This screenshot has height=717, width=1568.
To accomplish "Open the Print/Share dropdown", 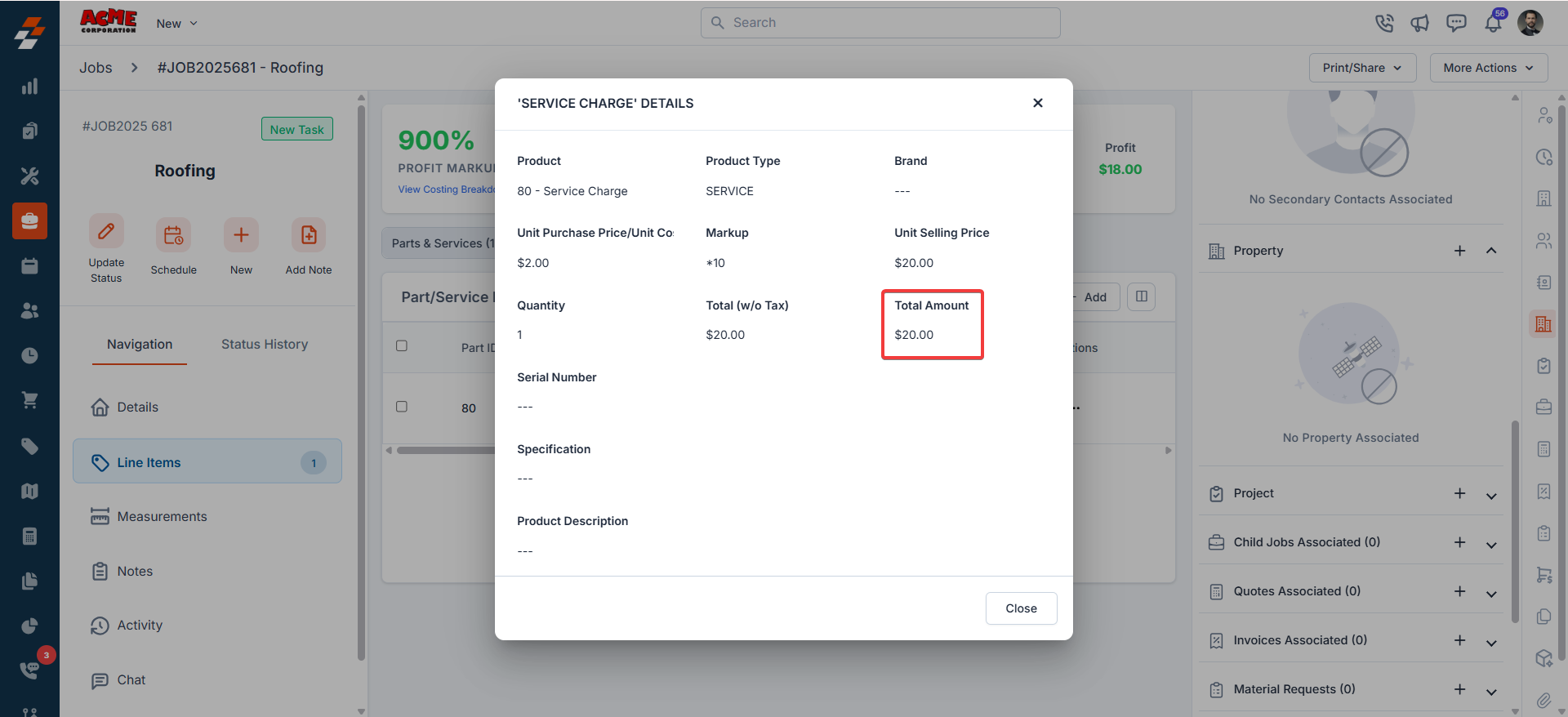I will [x=1363, y=68].
